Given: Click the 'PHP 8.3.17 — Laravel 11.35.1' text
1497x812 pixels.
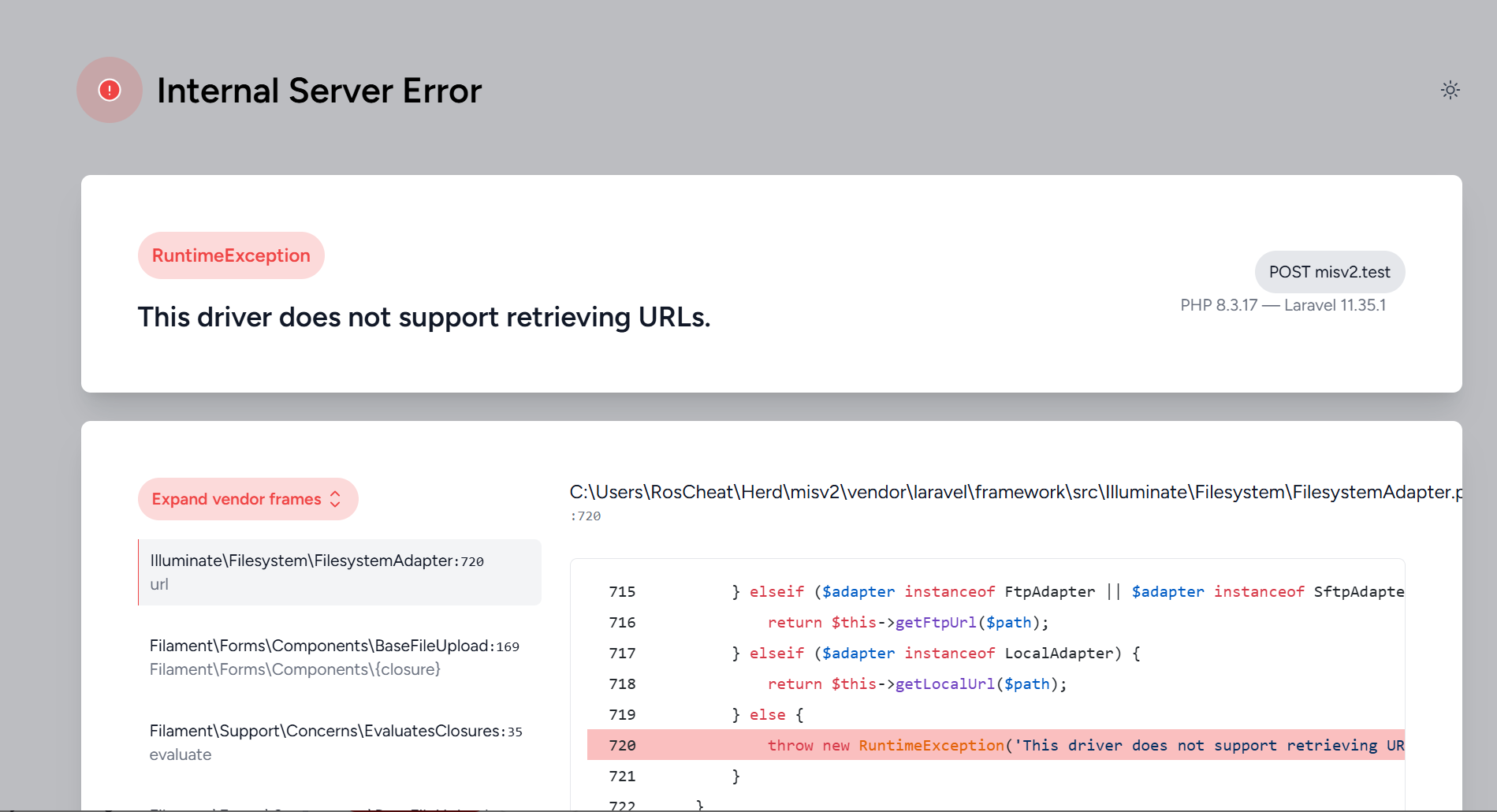Looking at the screenshot, I should (1283, 305).
